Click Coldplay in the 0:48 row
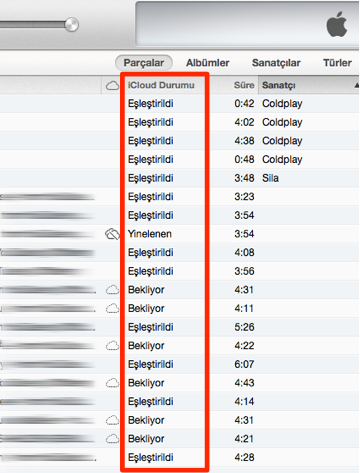This screenshot has height=473, width=360. [x=282, y=160]
